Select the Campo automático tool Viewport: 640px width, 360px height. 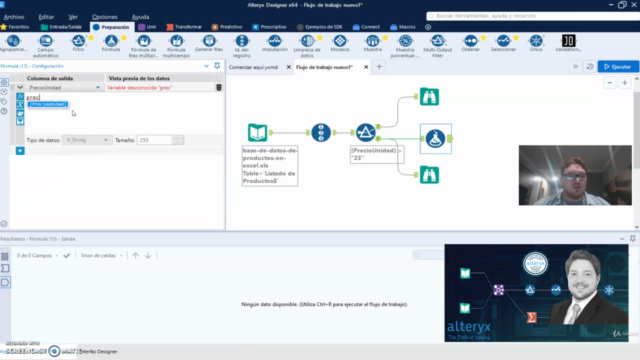tap(45, 46)
